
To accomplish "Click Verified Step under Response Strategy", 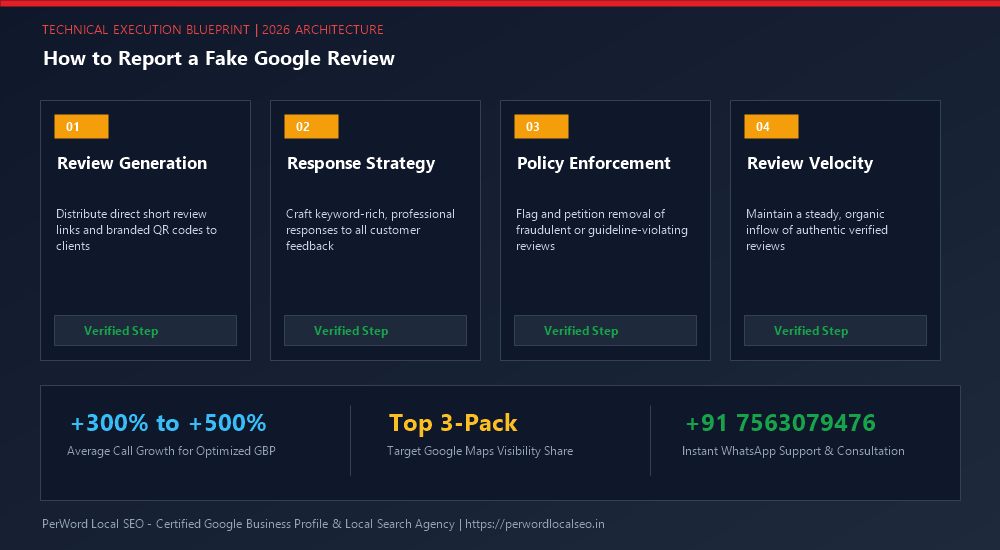I will (376, 331).
